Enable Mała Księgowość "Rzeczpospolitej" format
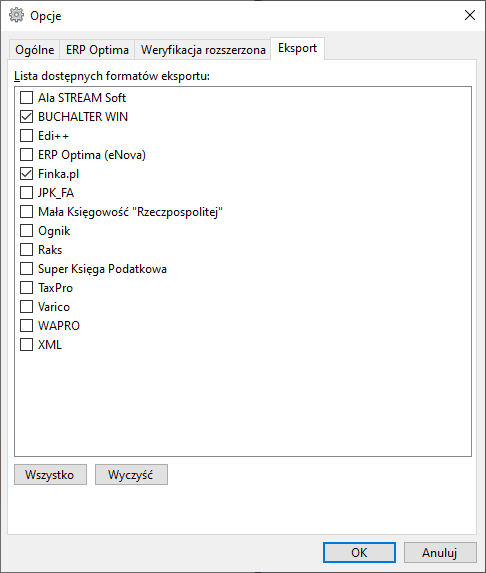Image resolution: width=486 pixels, height=573 pixels. (x=26, y=212)
